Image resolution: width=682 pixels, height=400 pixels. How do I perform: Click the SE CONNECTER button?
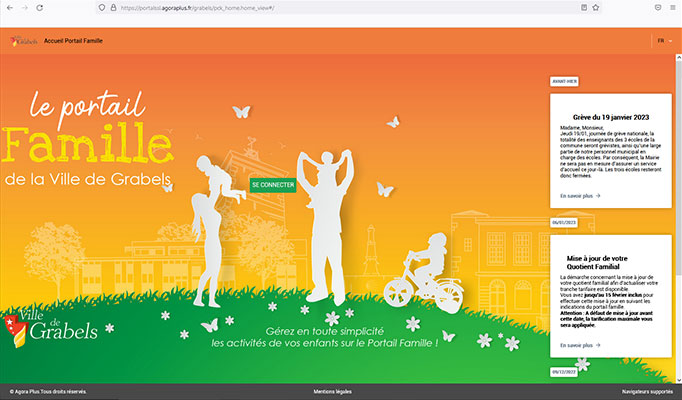[x=273, y=185]
